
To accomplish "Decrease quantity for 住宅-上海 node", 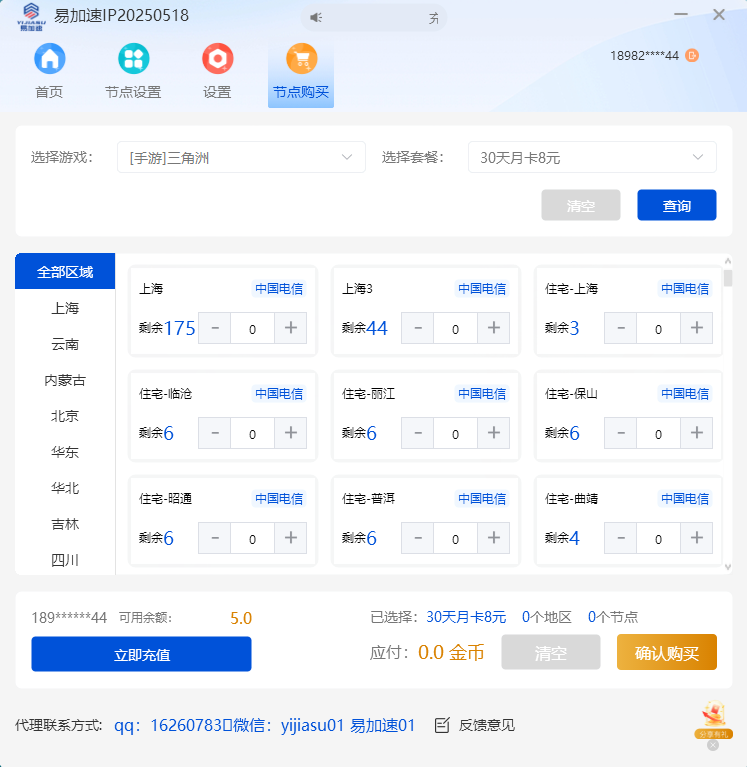I will (x=620, y=328).
